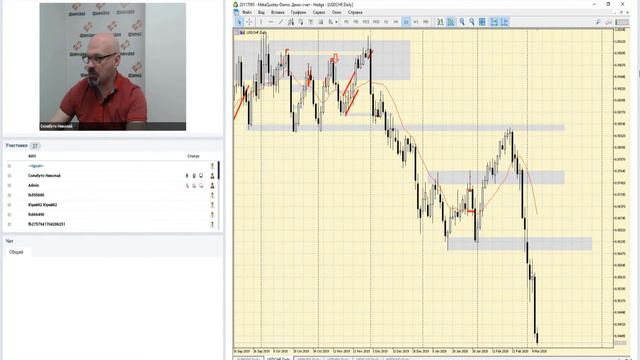Select the horizontal line drawing tool
640x360 pixels.
click(x=271, y=22)
